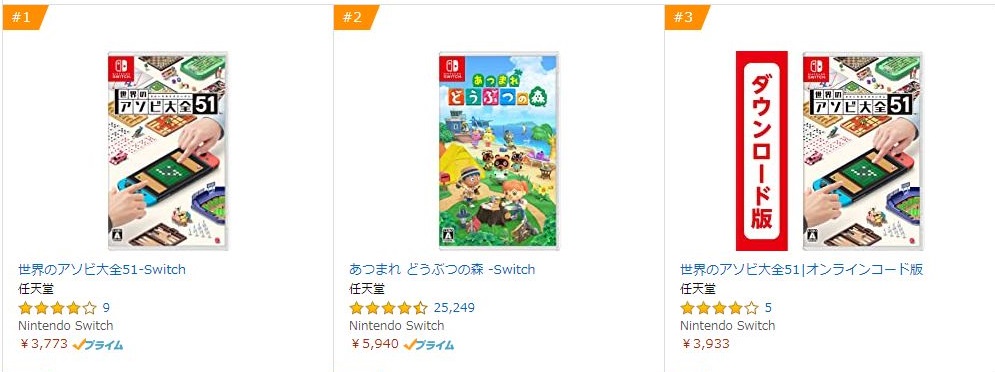Viewport: 995px width, 372px height.
Task: Open the #1 ranked game cover image
Action: [168, 150]
